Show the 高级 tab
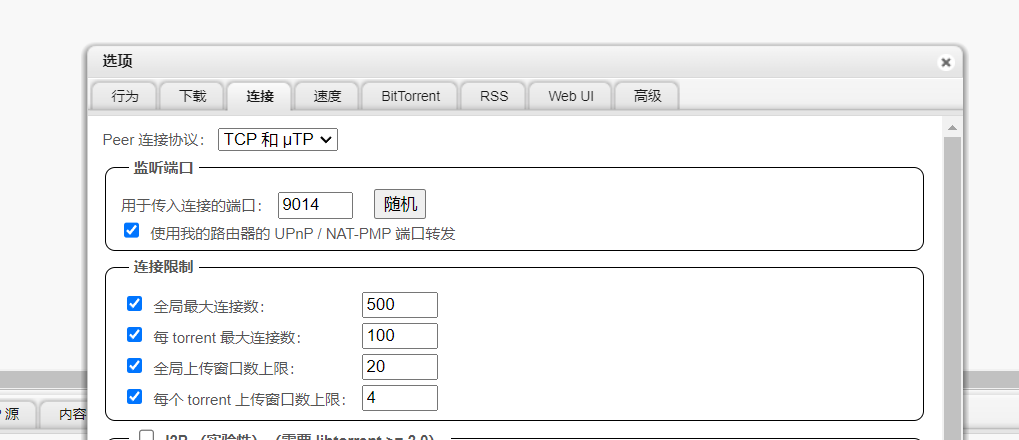This screenshot has height=440, width=1019. [x=647, y=96]
